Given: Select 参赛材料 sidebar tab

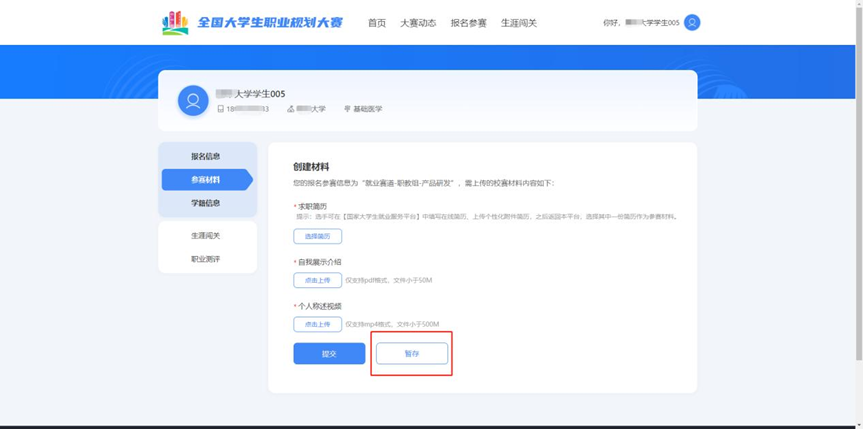Looking at the screenshot, I should click(207, 180).
